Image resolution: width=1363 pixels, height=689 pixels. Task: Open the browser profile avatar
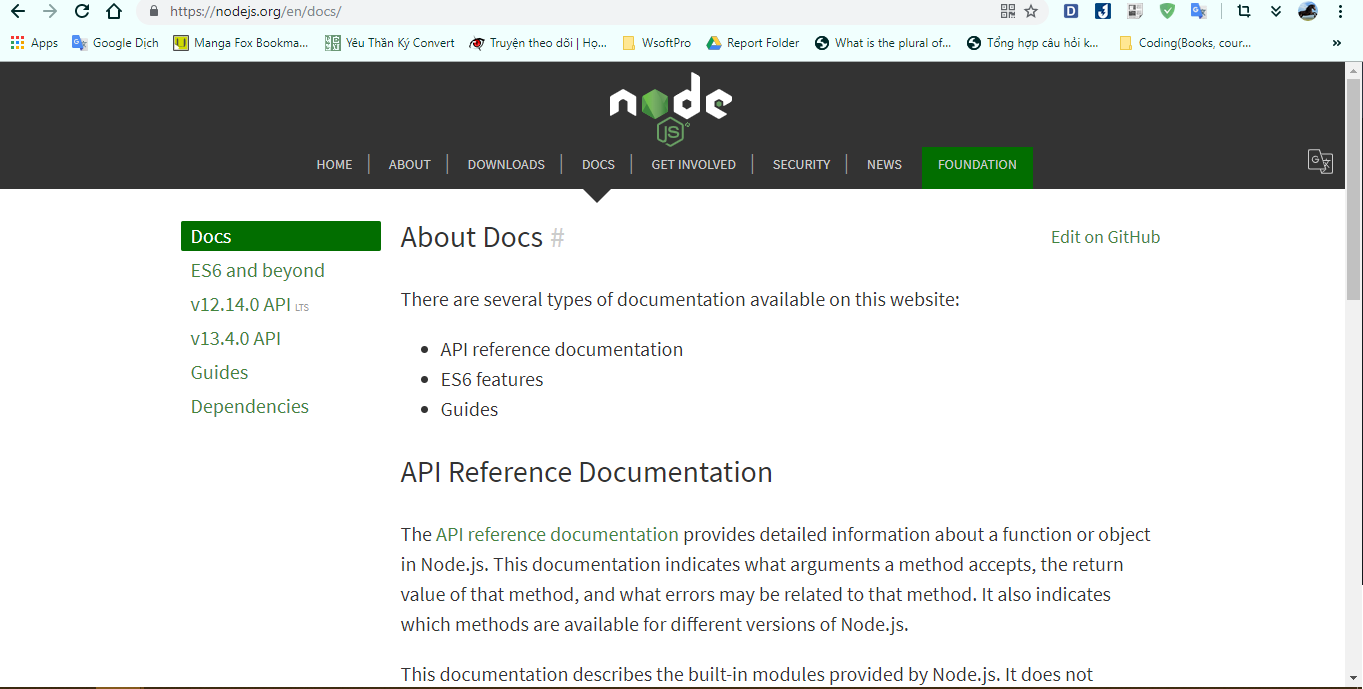pos(1308,11)
